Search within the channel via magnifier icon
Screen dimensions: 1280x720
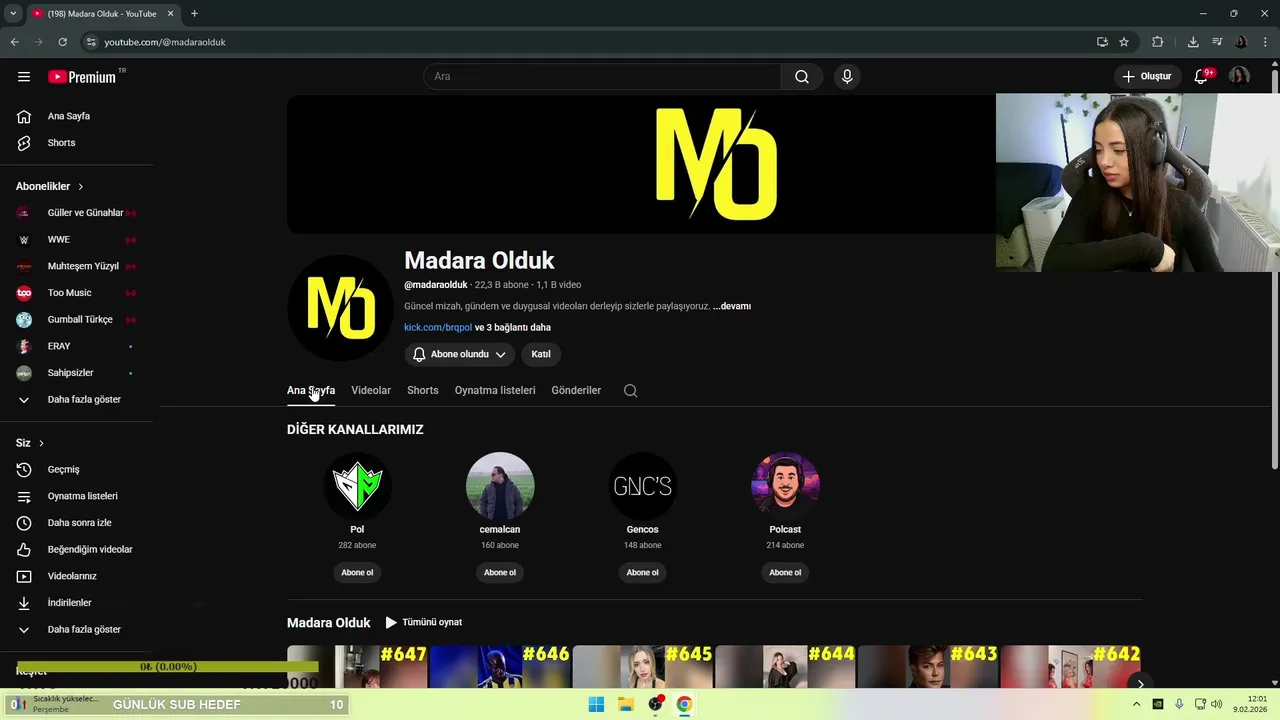coord(630,391)
